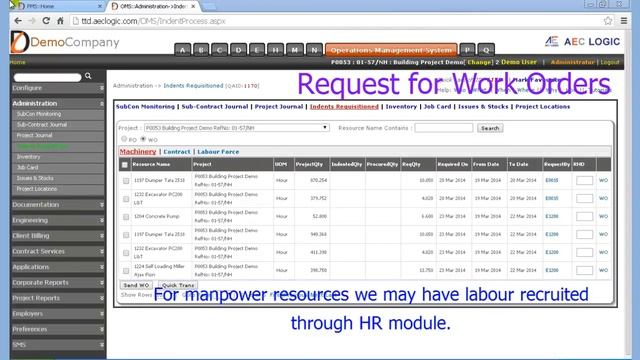Click the Operations Management System button
Screen dimensions: 640x360
coord(391,50)
